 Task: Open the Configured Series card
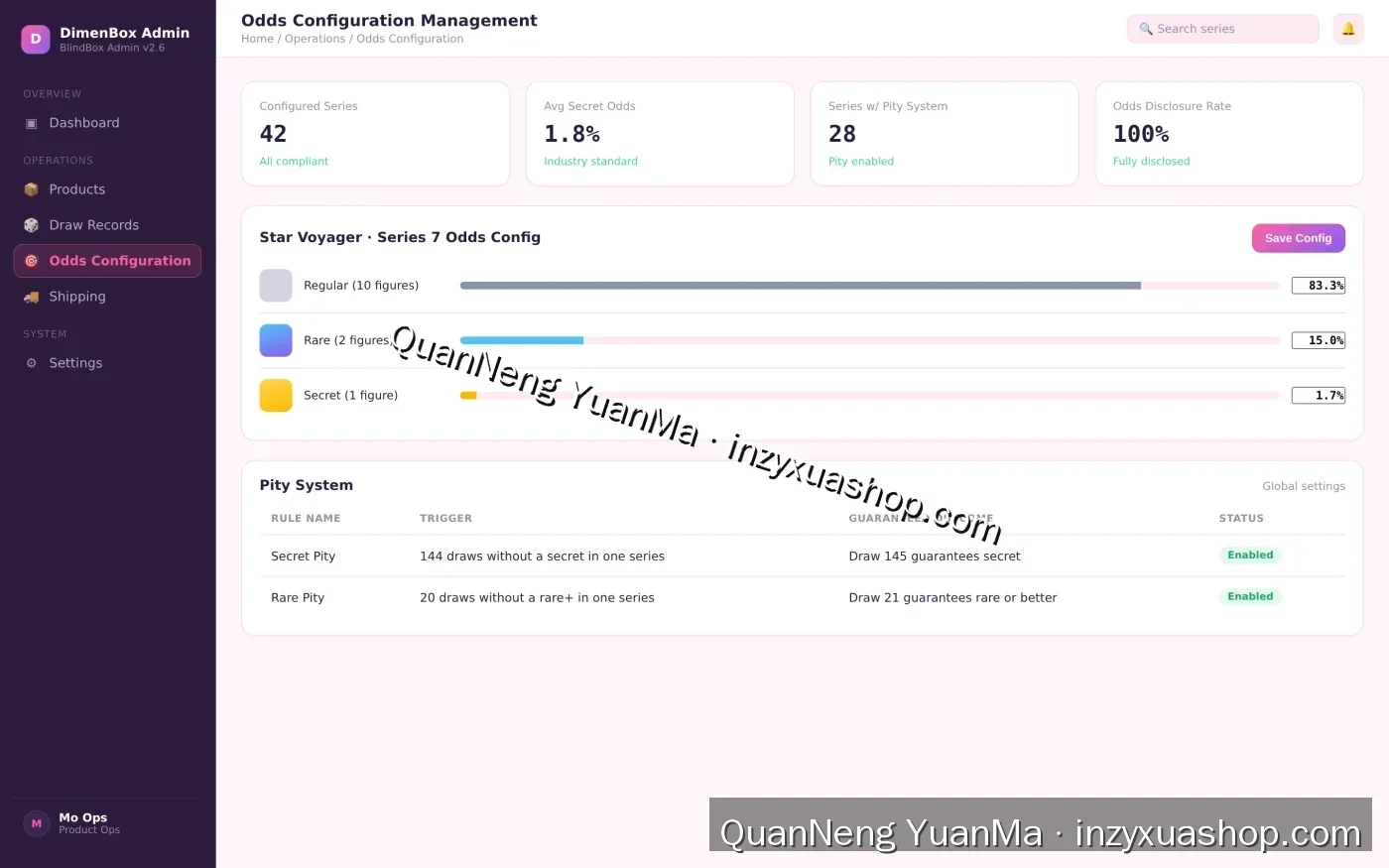tap(375, 134)
